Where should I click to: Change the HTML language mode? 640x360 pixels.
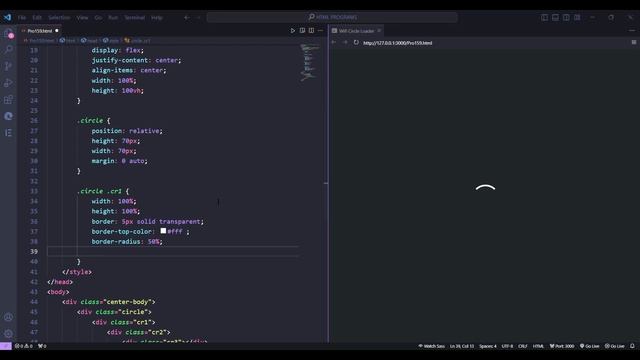538,346
